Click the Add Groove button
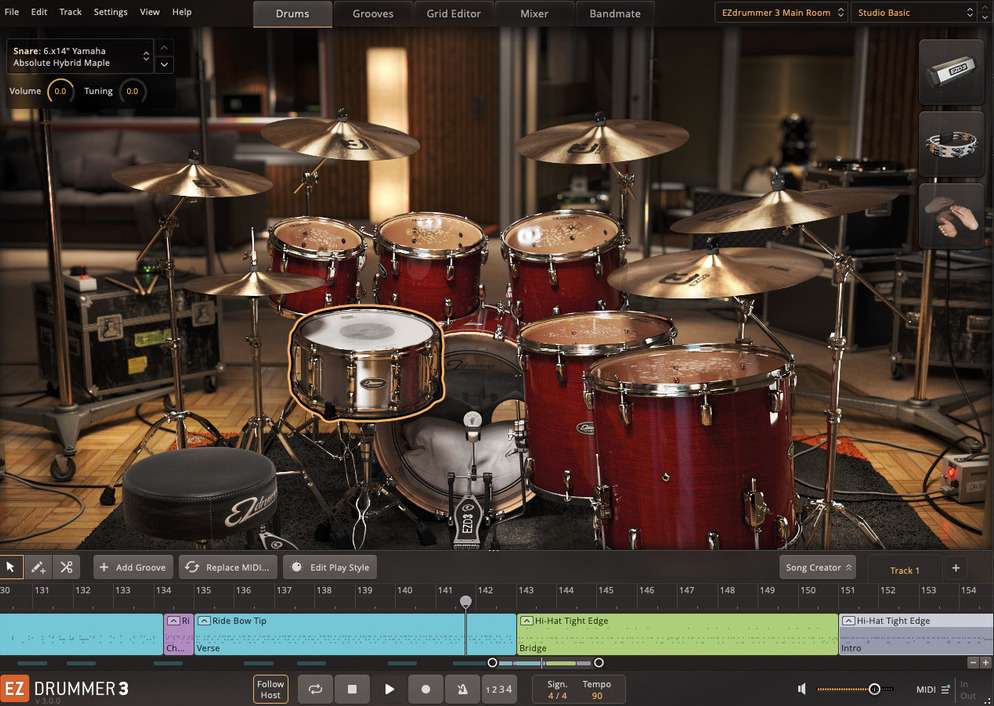This screenshot has width=994, height=706. click(x=132, y=566)
